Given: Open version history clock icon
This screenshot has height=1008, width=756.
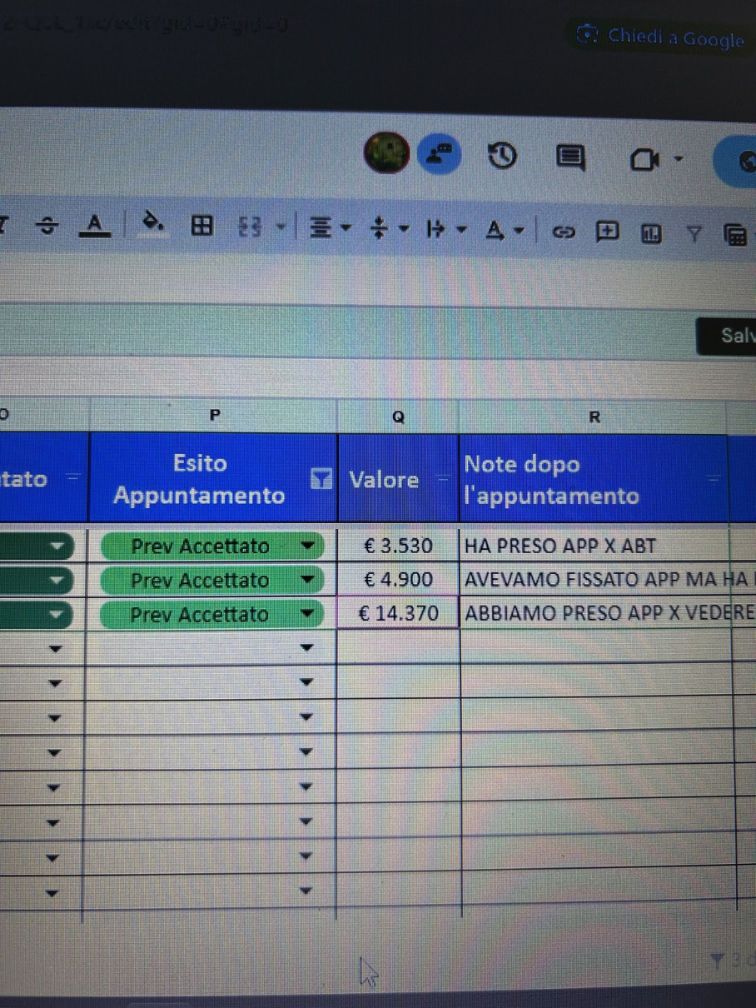Looking at the screenshot, I should [502, 156].
